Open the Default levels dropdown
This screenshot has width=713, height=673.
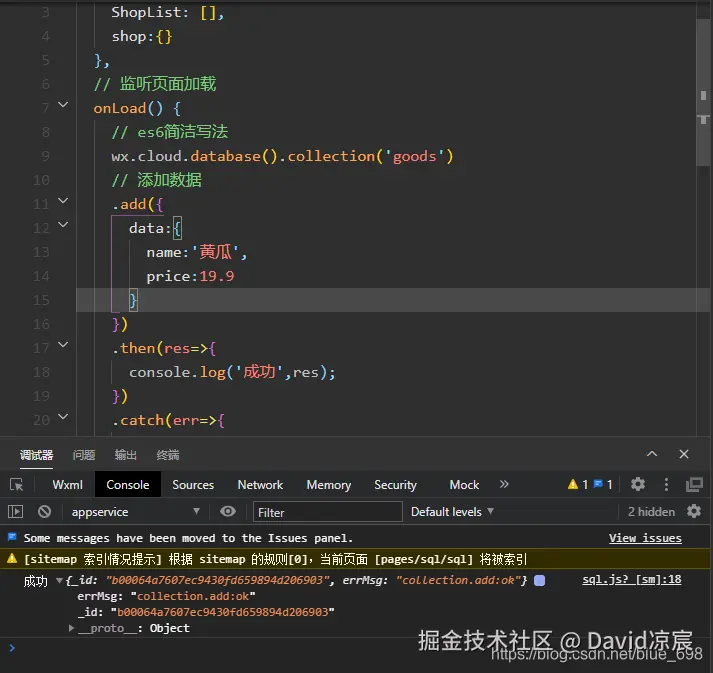[x=452, y=512]
